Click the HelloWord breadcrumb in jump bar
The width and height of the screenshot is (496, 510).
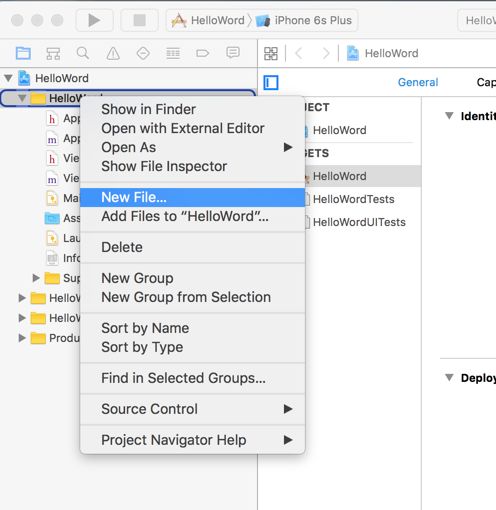click(x=382, y=53)
